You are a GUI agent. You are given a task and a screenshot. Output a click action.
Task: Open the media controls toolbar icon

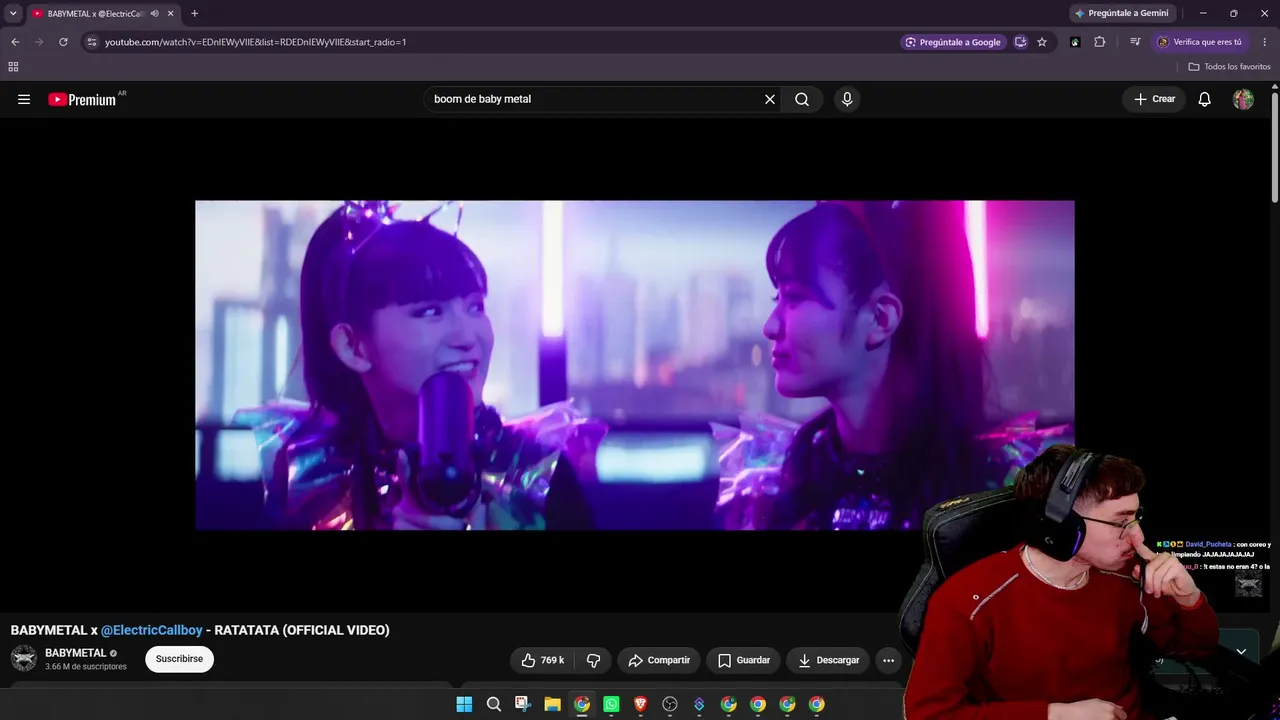tap(1135, 42)
